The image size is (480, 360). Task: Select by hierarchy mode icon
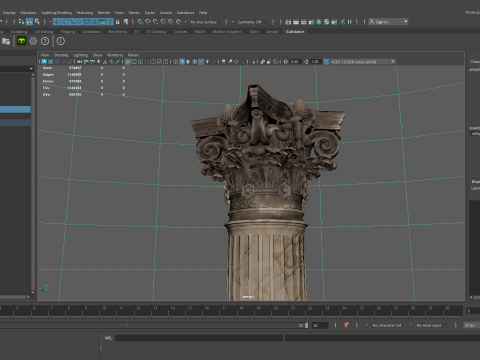click(x=21, y=22)
